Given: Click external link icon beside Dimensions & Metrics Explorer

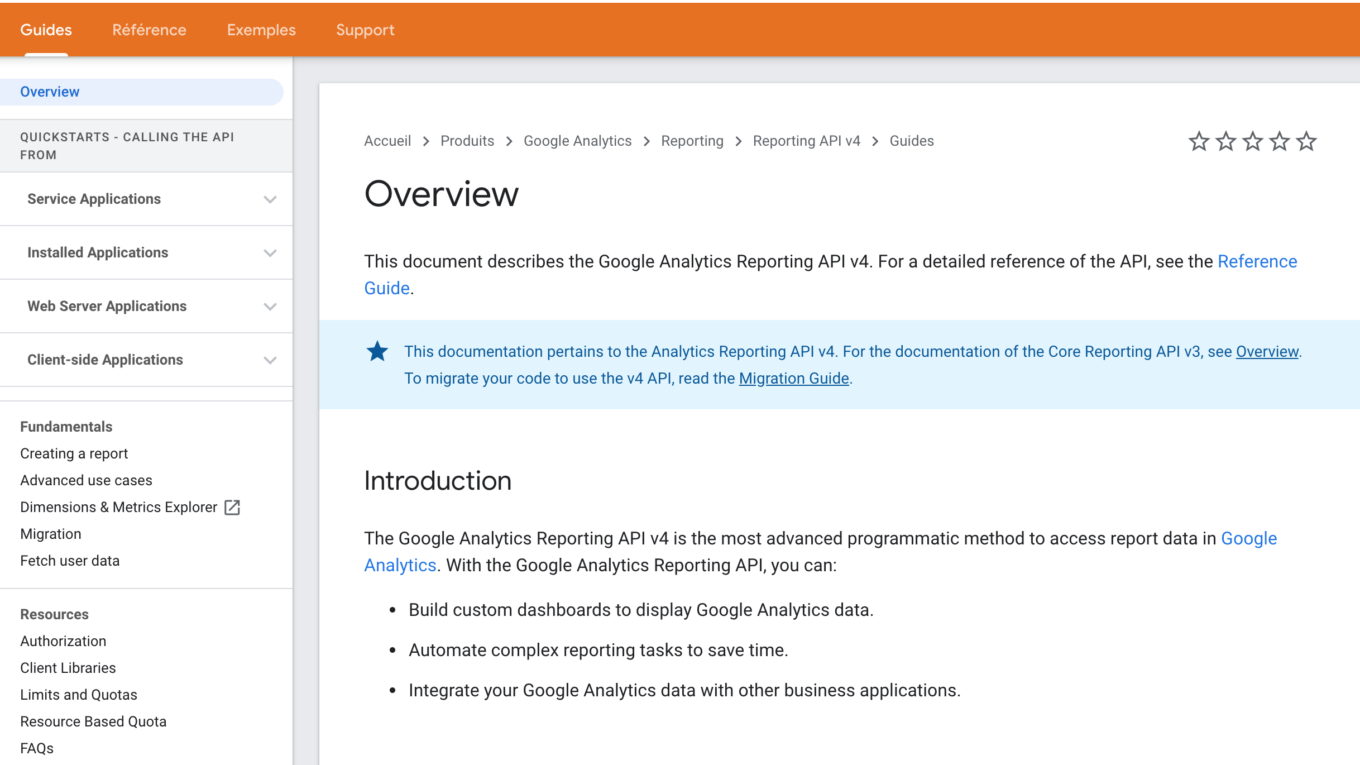Looking at the screenshot, I should point(232,507).
